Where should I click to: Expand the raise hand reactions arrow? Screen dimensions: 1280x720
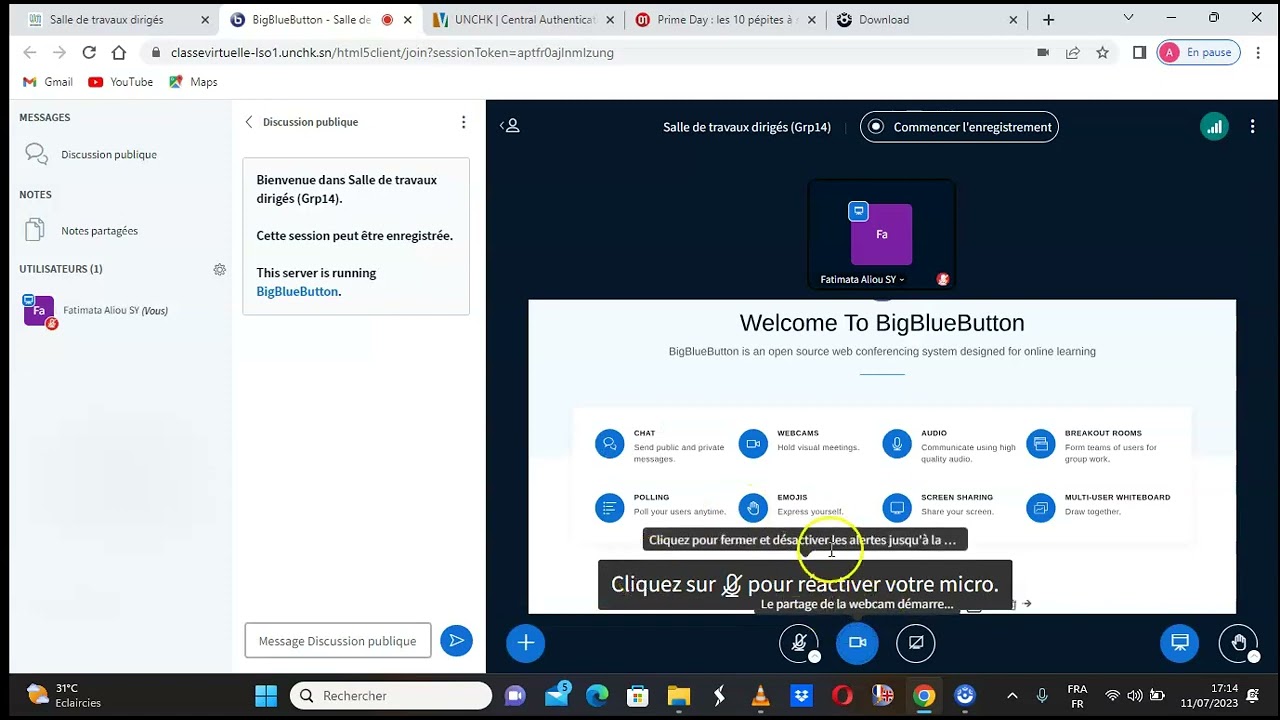(1254, 657)
